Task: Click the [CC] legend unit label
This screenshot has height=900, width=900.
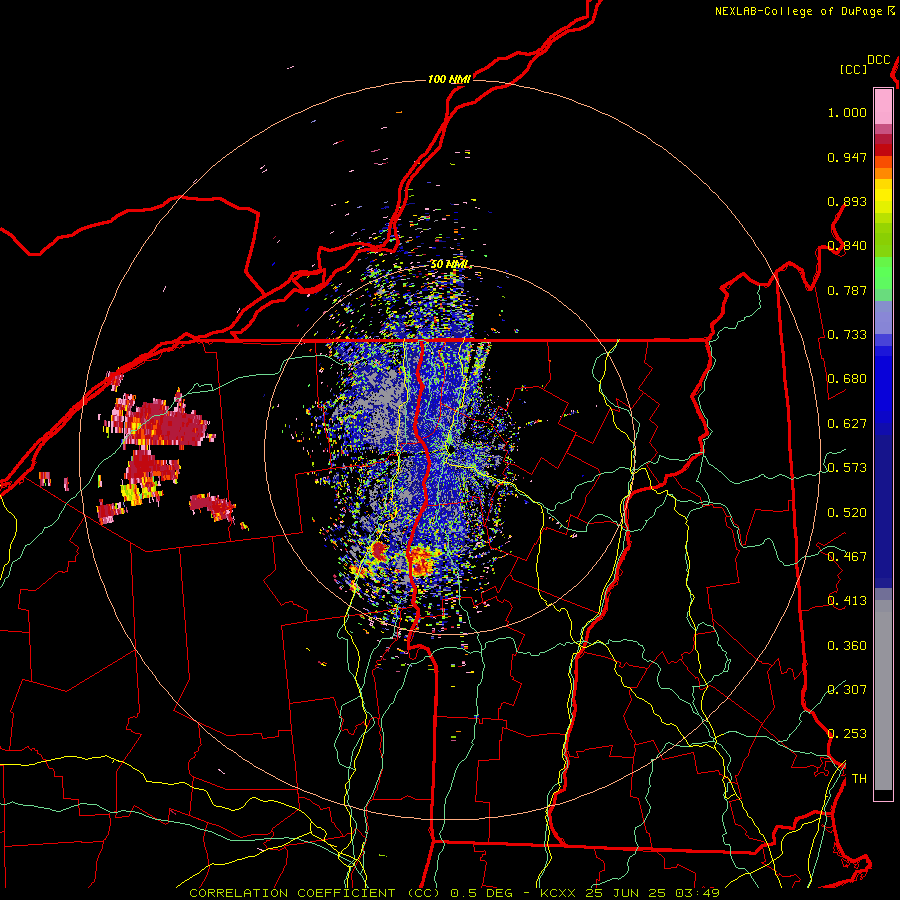Action: click(x=854, y=69)
